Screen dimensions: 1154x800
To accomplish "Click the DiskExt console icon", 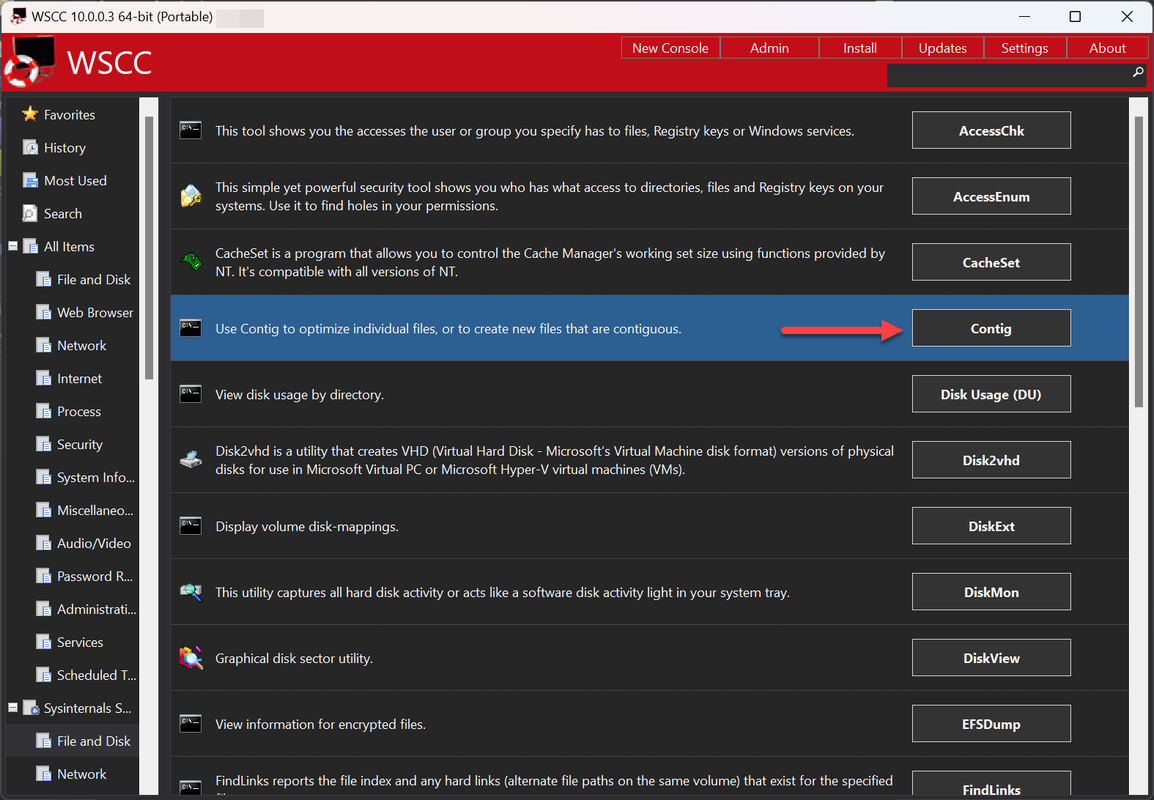I will [x=191, y=526].
